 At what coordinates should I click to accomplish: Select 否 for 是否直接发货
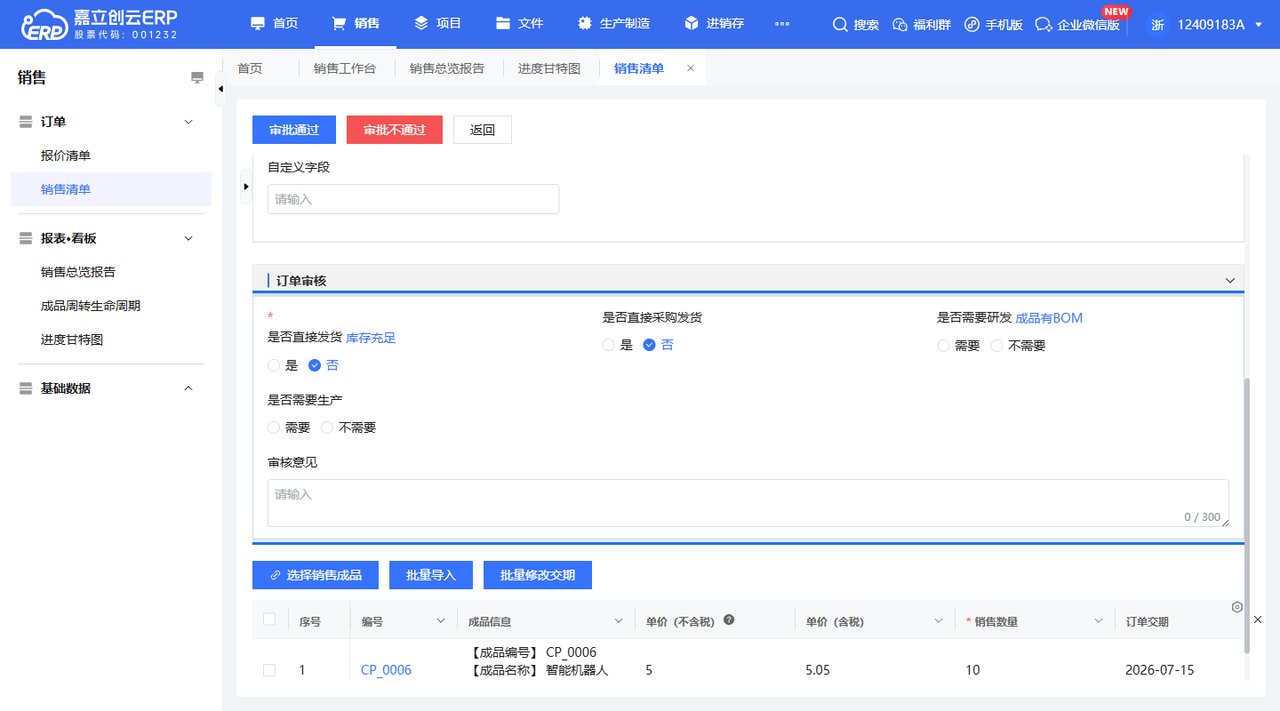[314, 366]
